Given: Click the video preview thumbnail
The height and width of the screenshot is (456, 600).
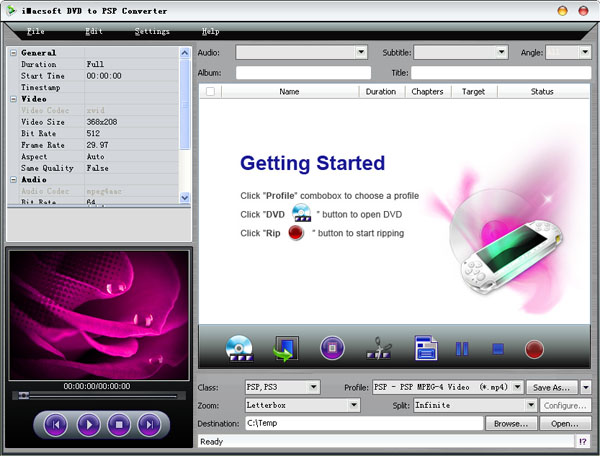Looking at the screenshot, I should pos(99,315).
